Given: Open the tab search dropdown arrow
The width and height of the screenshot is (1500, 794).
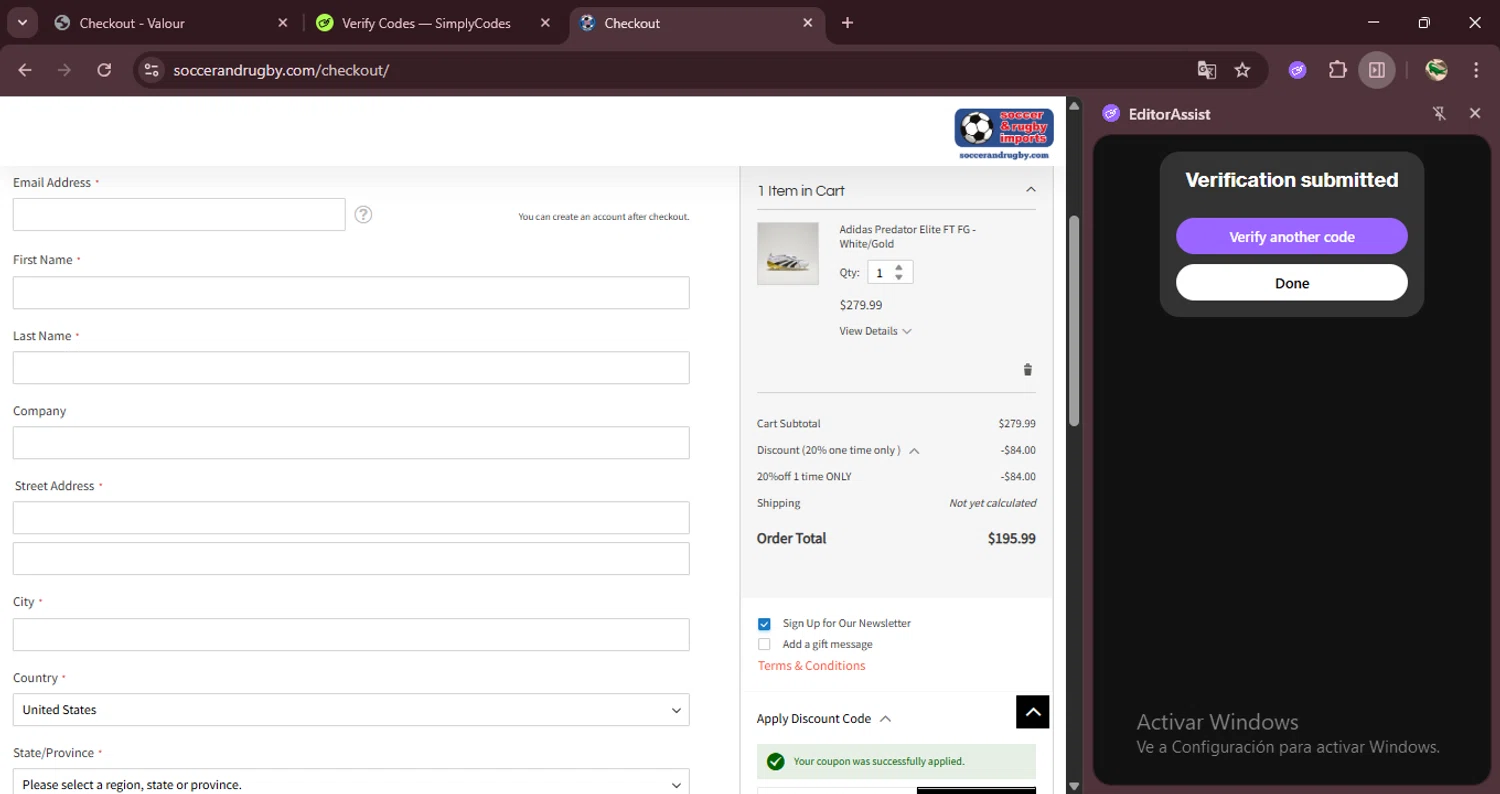Looking at the screenshot, I should point(22,22).
